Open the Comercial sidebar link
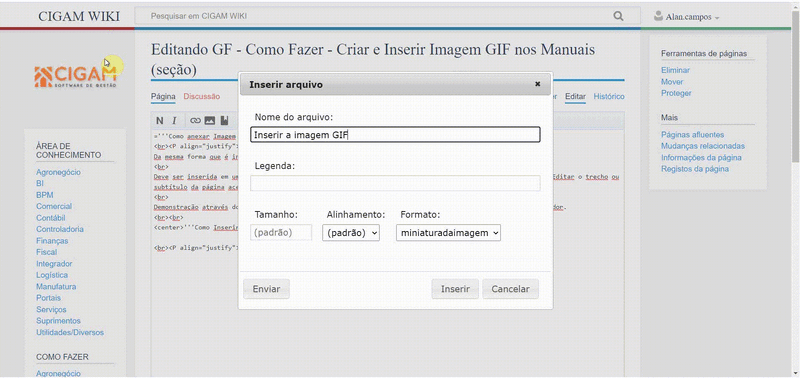The width and height of the screenshot is (800, 378). pos(54,207)
